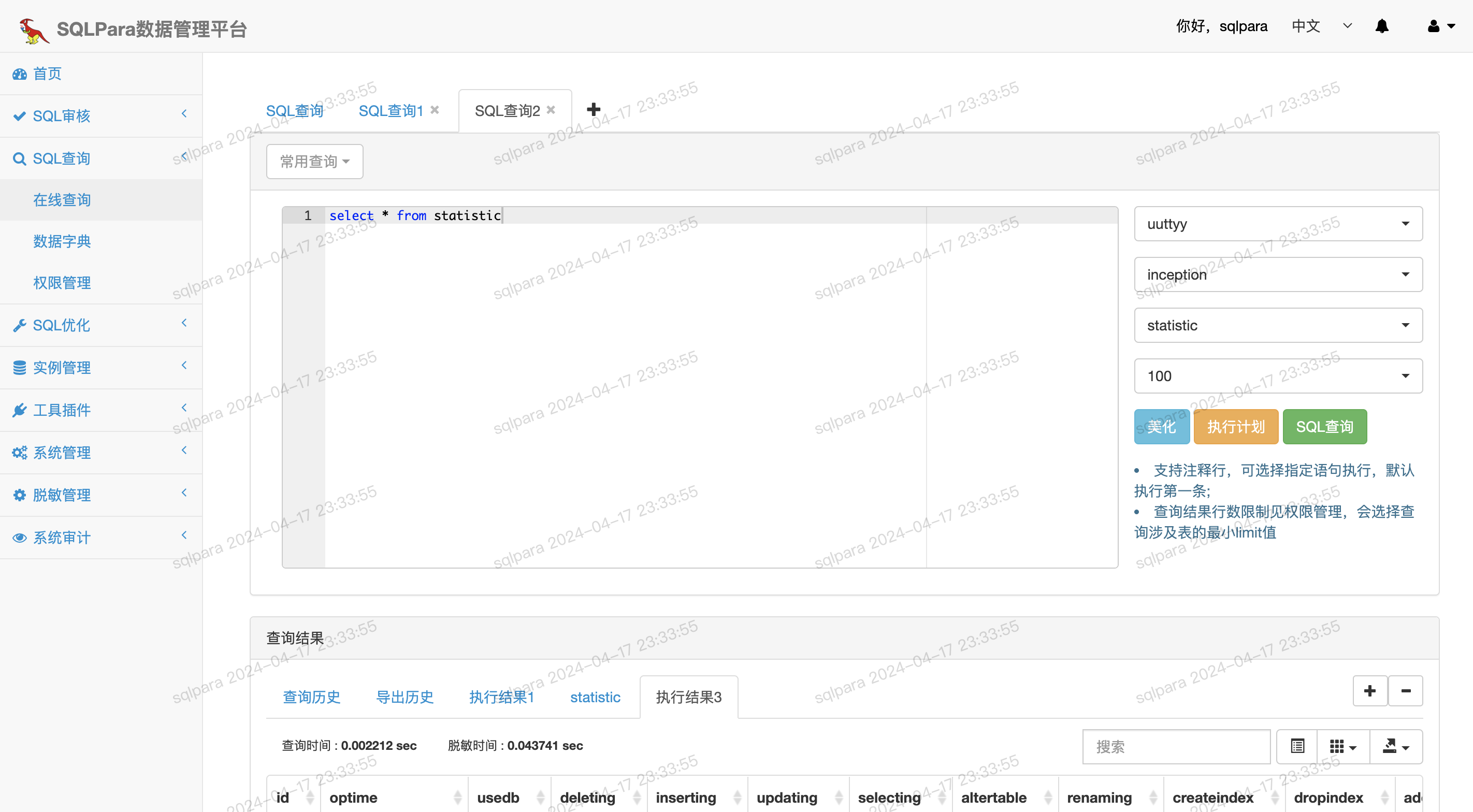Open the columns grid icon dropdown
1473x812 pixels.
point(1342,746)
